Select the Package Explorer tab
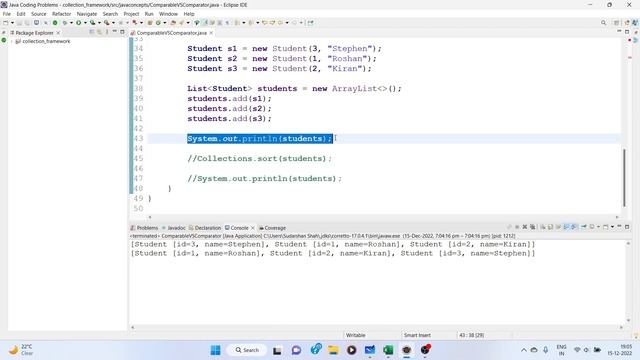Screen dimensions: 640x360 pos(34,33)
